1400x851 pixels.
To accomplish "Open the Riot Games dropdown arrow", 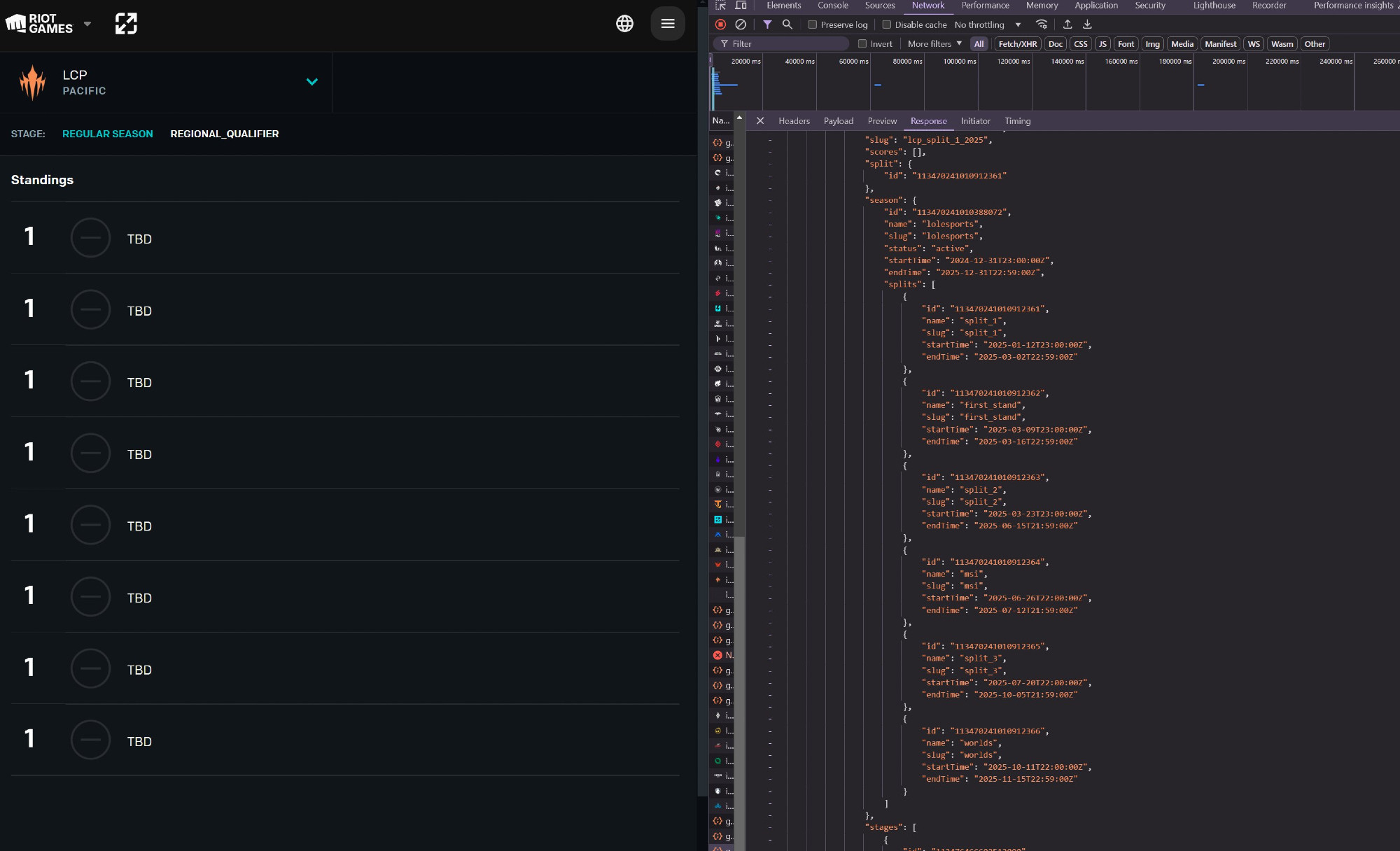I will (87, 24).
